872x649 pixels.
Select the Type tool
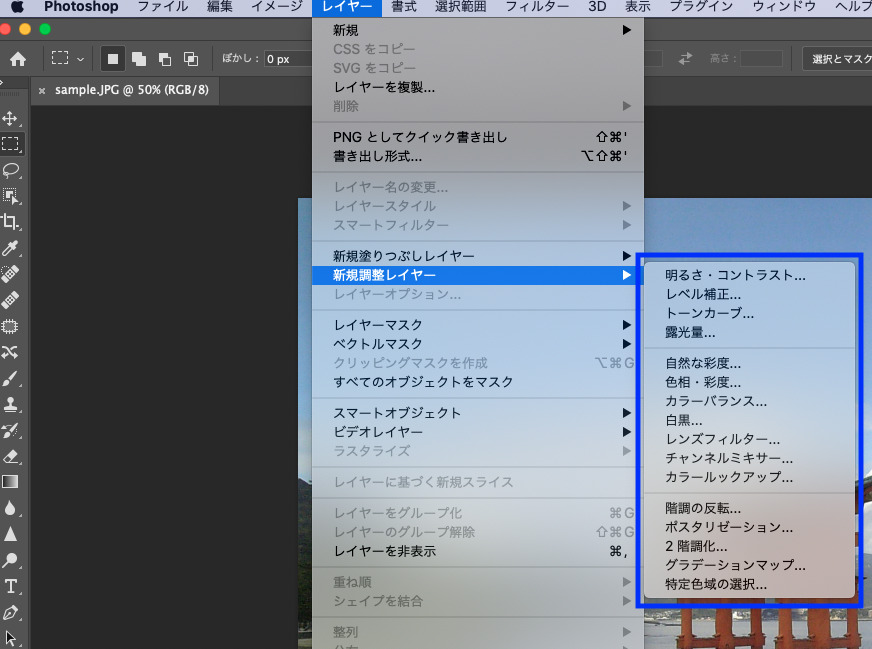[x=10, y=587]
